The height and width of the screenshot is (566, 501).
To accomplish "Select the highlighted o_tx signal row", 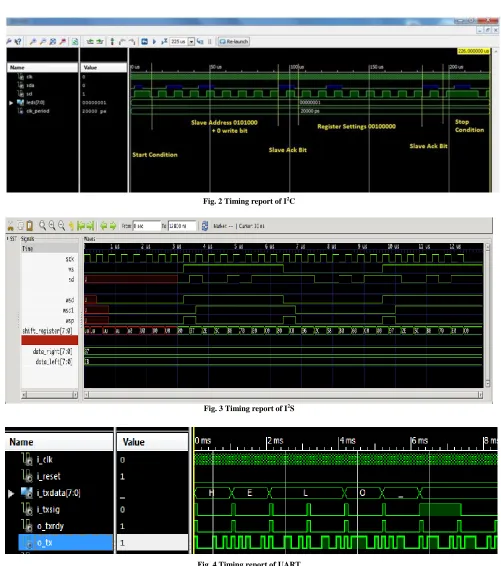I will pyautogui.click(x=65, y=543).
